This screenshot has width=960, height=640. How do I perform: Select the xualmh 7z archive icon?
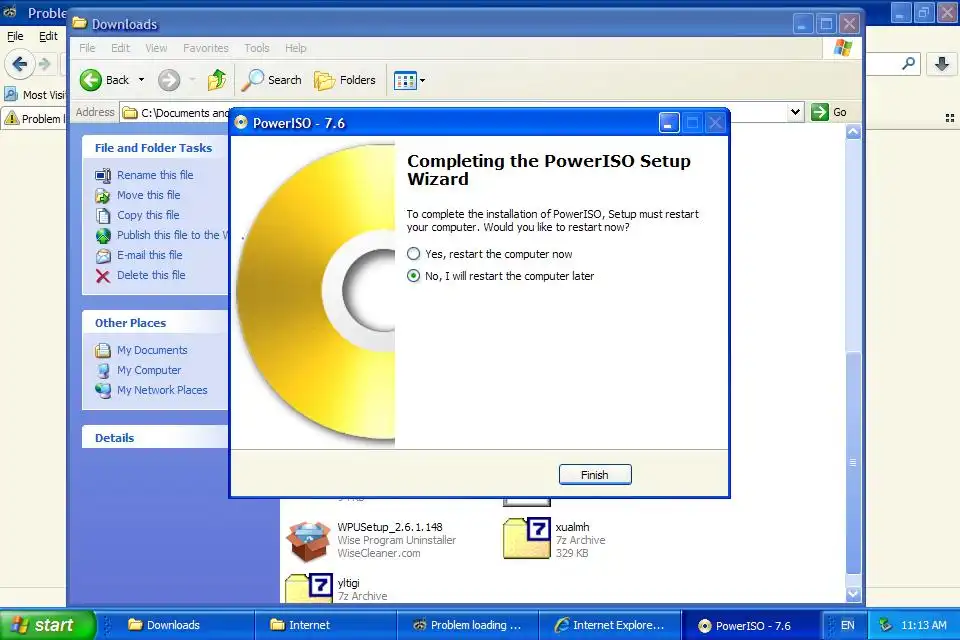pos(527,538)
